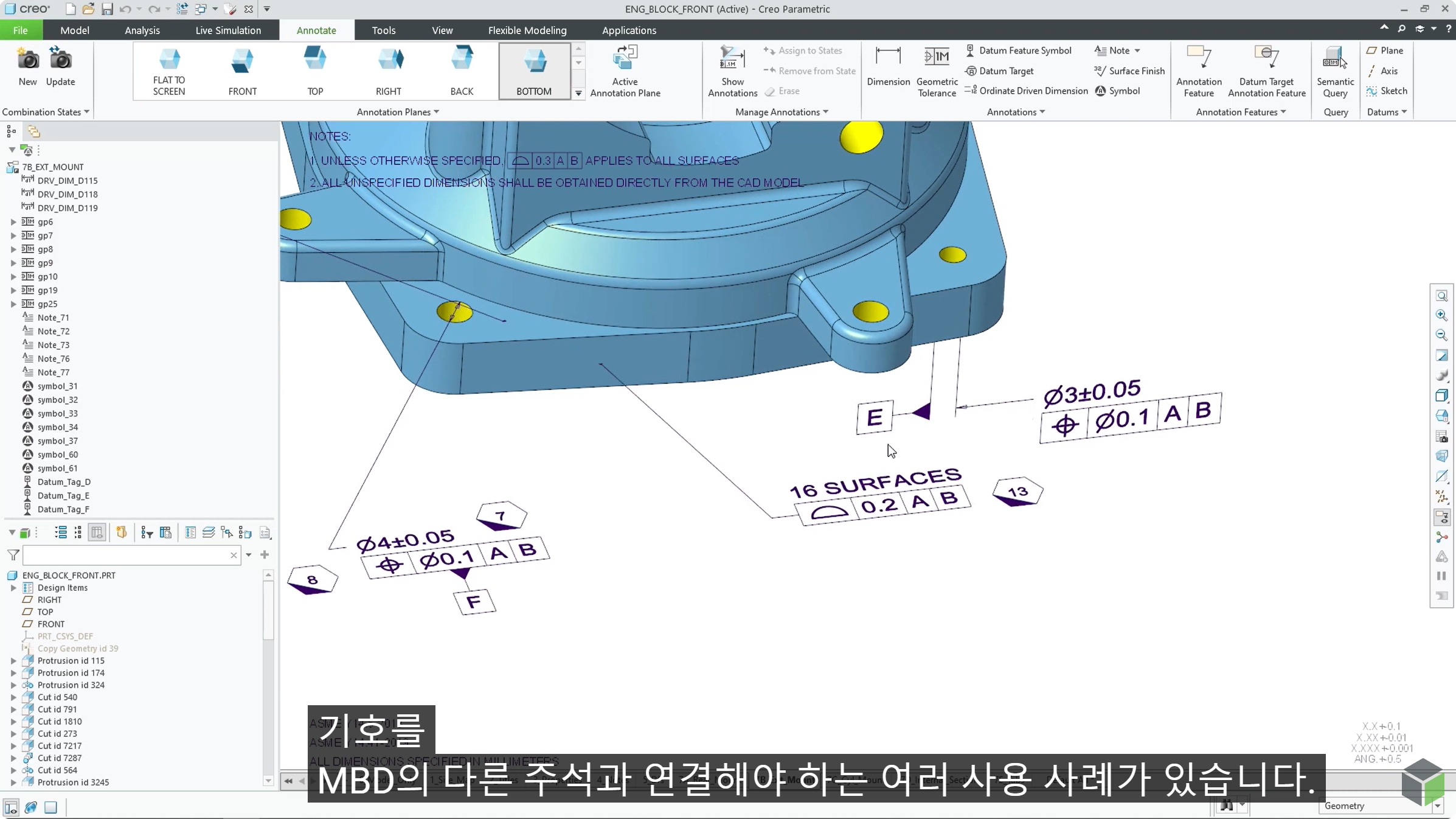
Task: Expand Manage Annotations group menu
Action: tap(782, 112)
